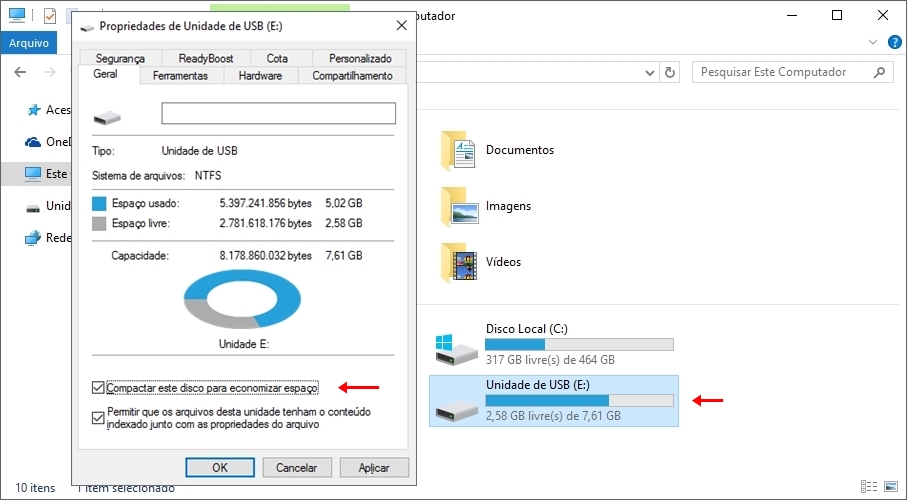Click the back navigation arrow

(20, 72)
